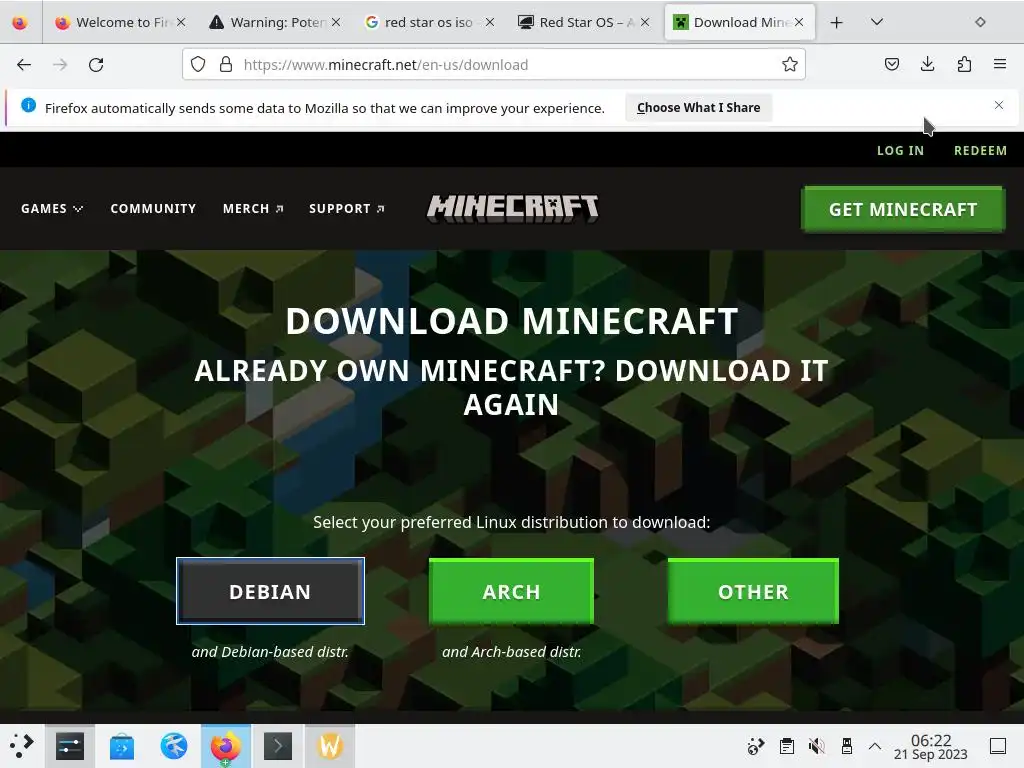Viewport: 1024px width, 768px height.
Task: Click the Minecraft logo
Action: click(513, 208)
